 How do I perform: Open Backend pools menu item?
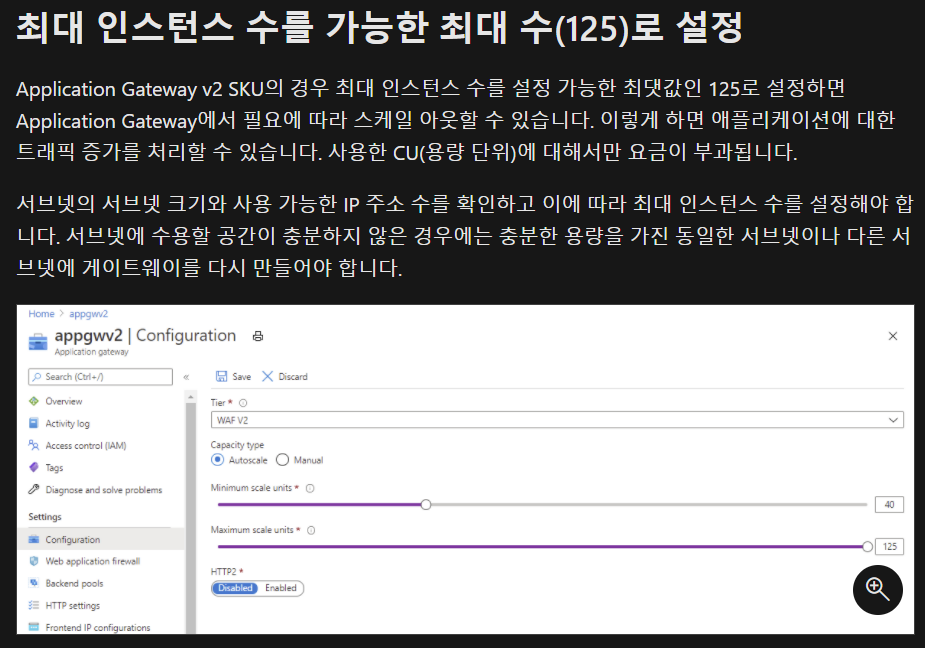tap(74, 583)
